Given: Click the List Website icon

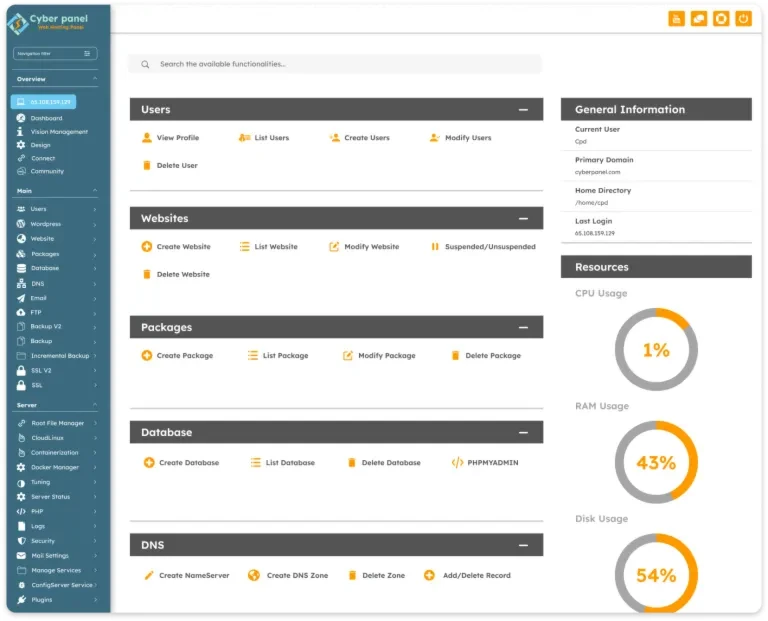Looking at the screenshot, I should tap(244, 246).
